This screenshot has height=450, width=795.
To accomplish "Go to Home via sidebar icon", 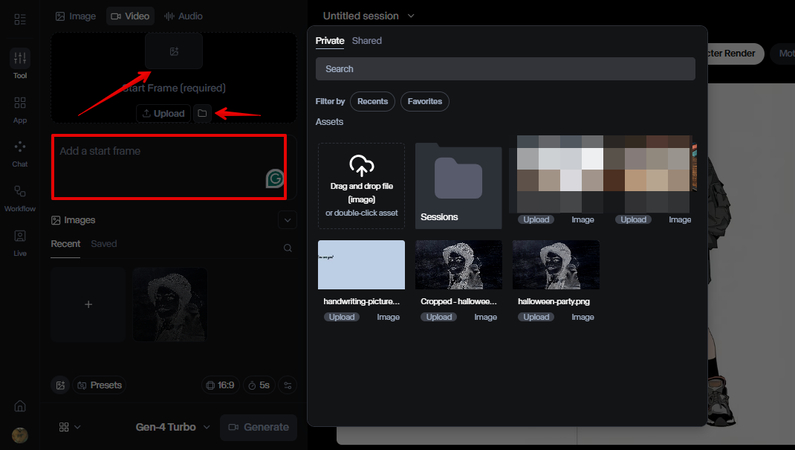I will tap(20, 406).
